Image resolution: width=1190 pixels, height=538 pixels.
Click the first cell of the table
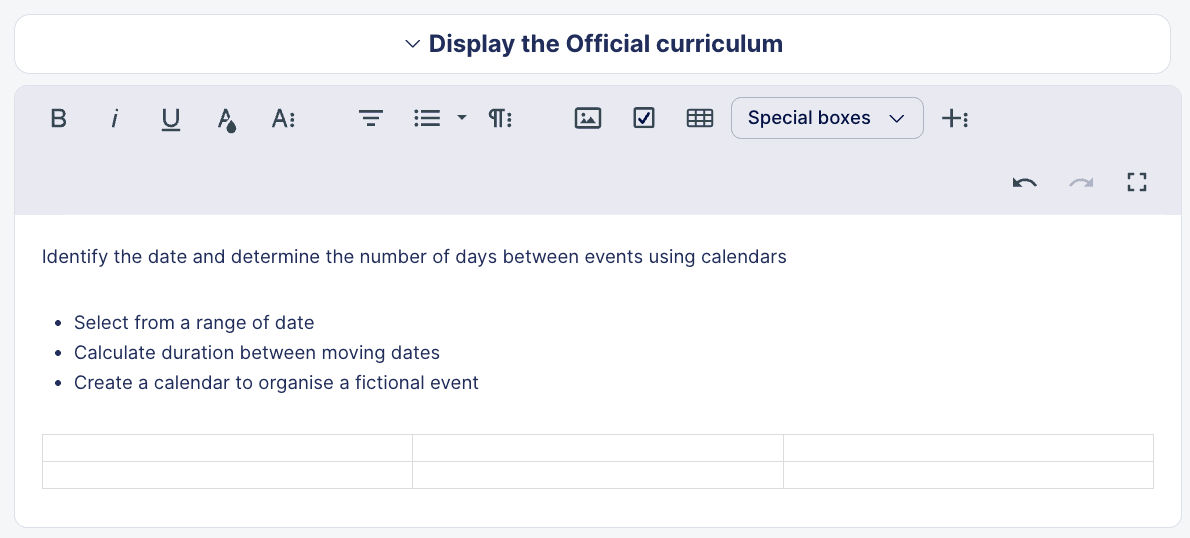[227, 448]
